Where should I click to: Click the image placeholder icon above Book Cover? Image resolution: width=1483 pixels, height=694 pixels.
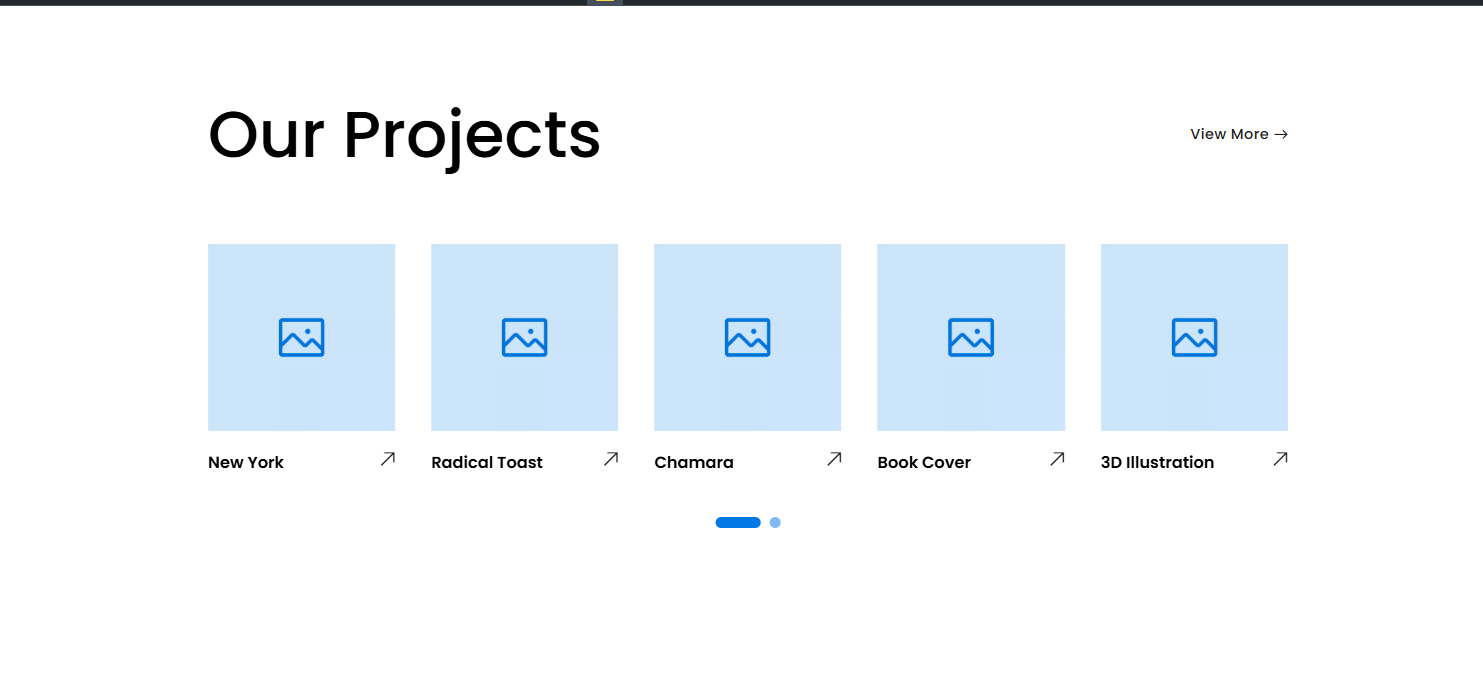(x=970, y=338)
